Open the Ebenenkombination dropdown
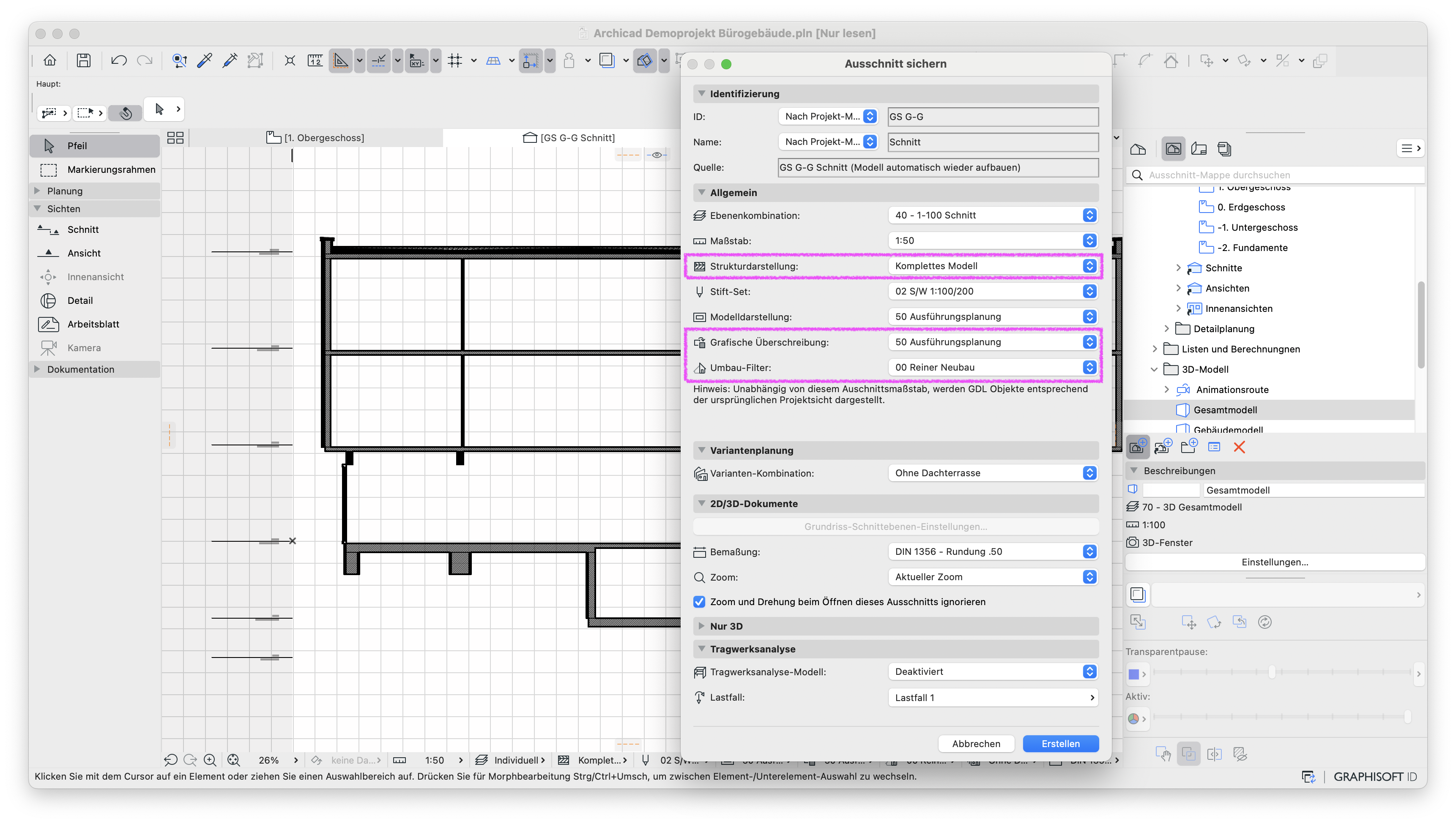 tap(993, 215)
